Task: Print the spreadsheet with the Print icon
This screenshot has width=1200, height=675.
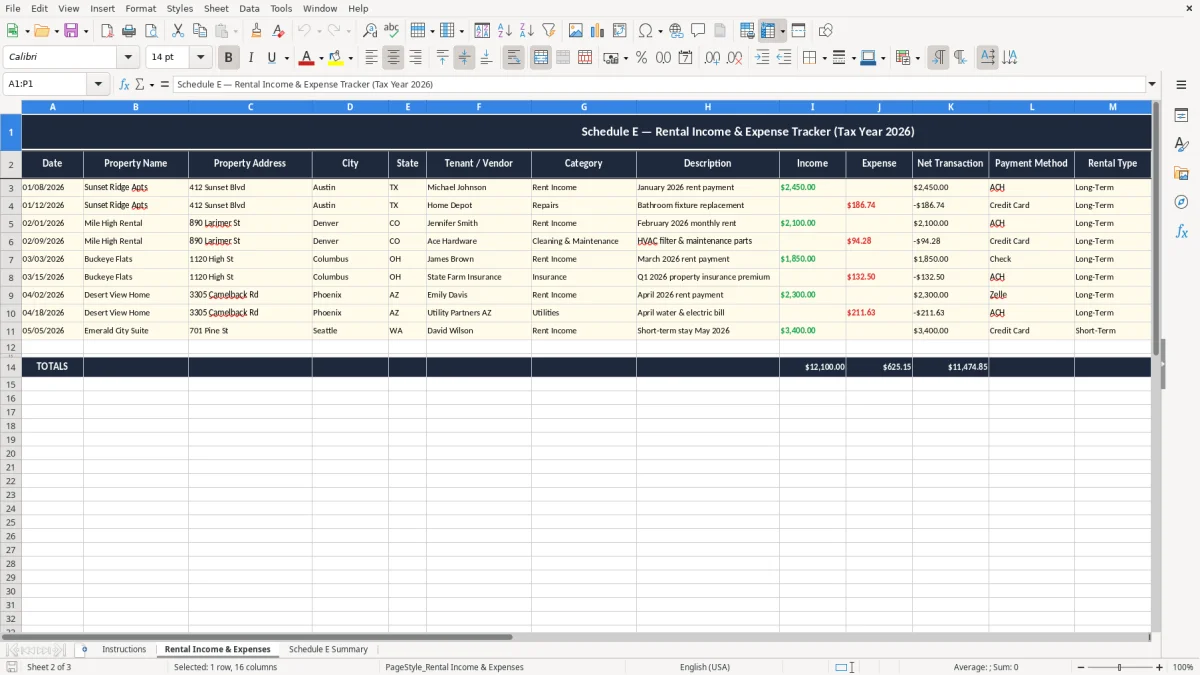Action: [129, 31]
